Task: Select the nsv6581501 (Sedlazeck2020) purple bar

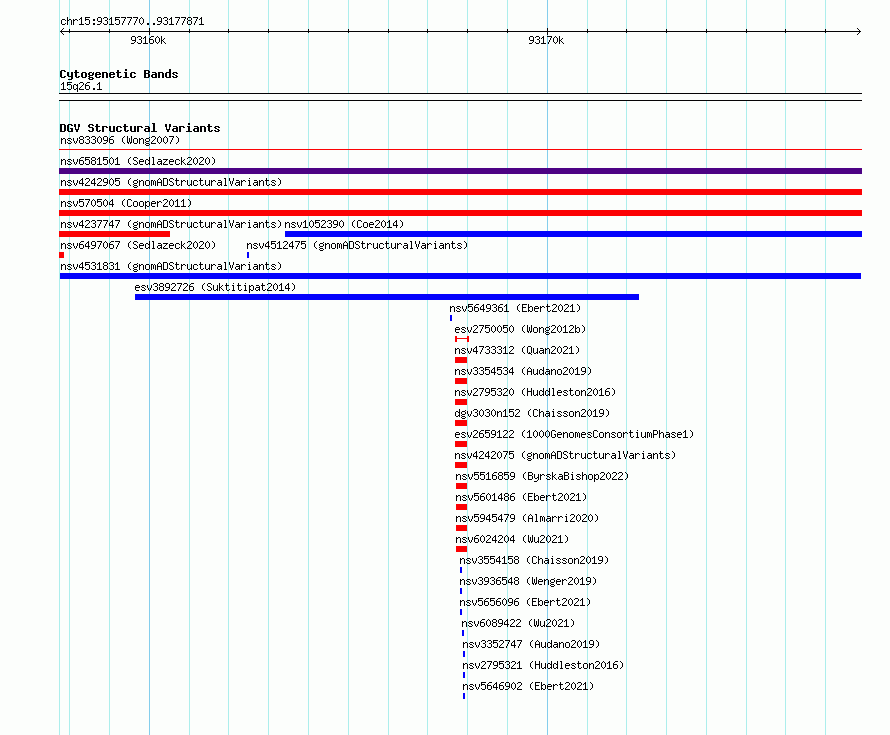Action: tap(460, 171)
